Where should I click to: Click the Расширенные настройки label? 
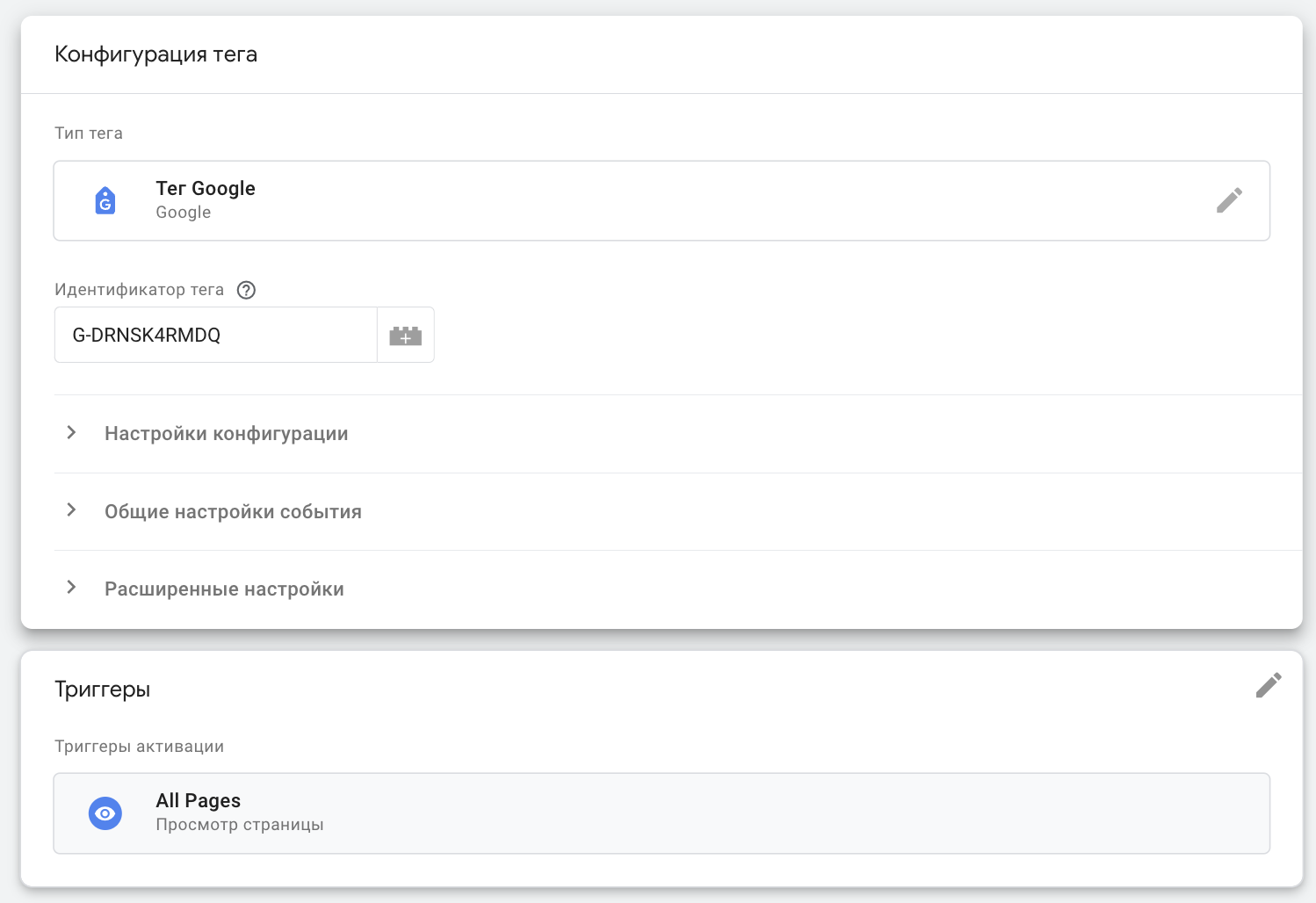[224, 589]
